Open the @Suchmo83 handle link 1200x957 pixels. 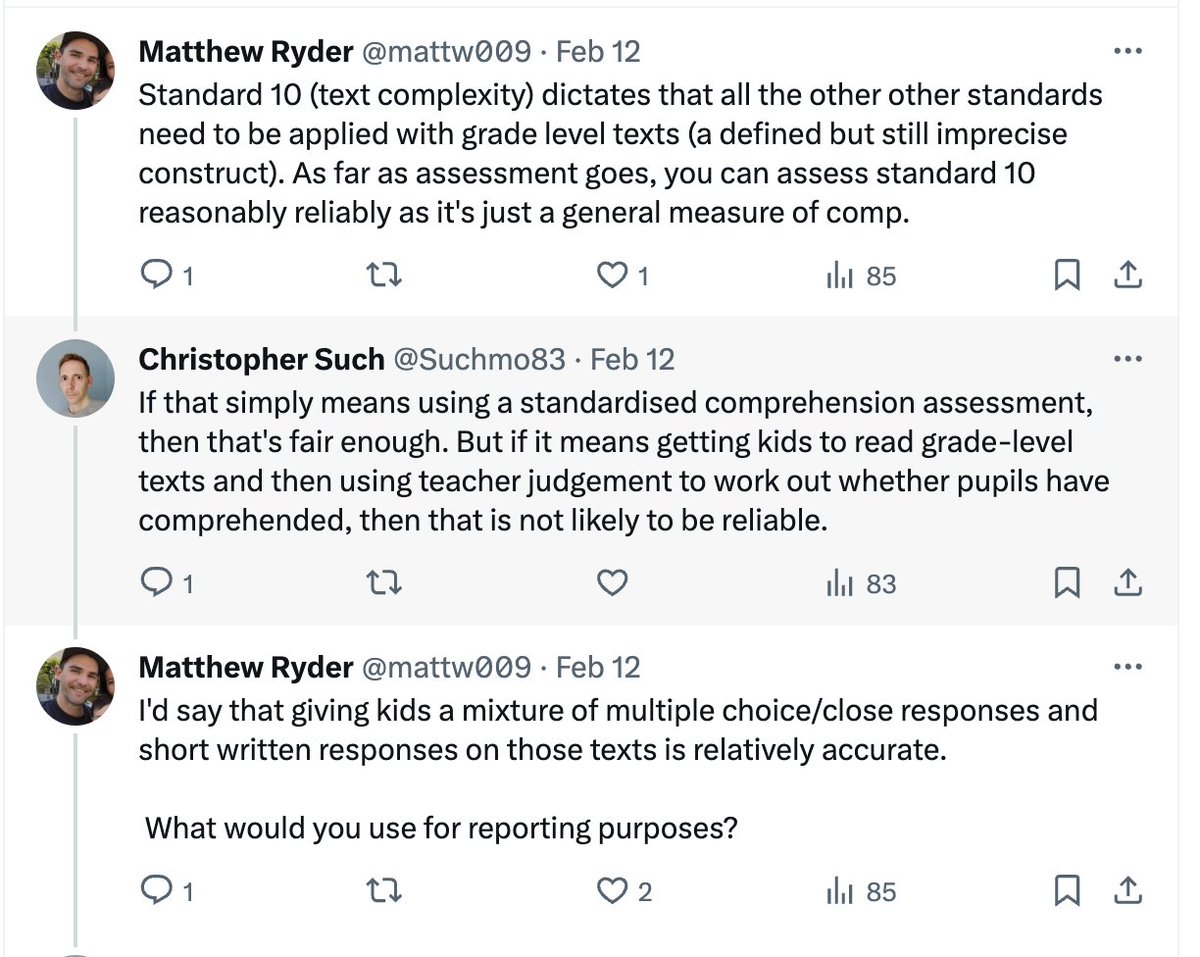pos(479,359)
